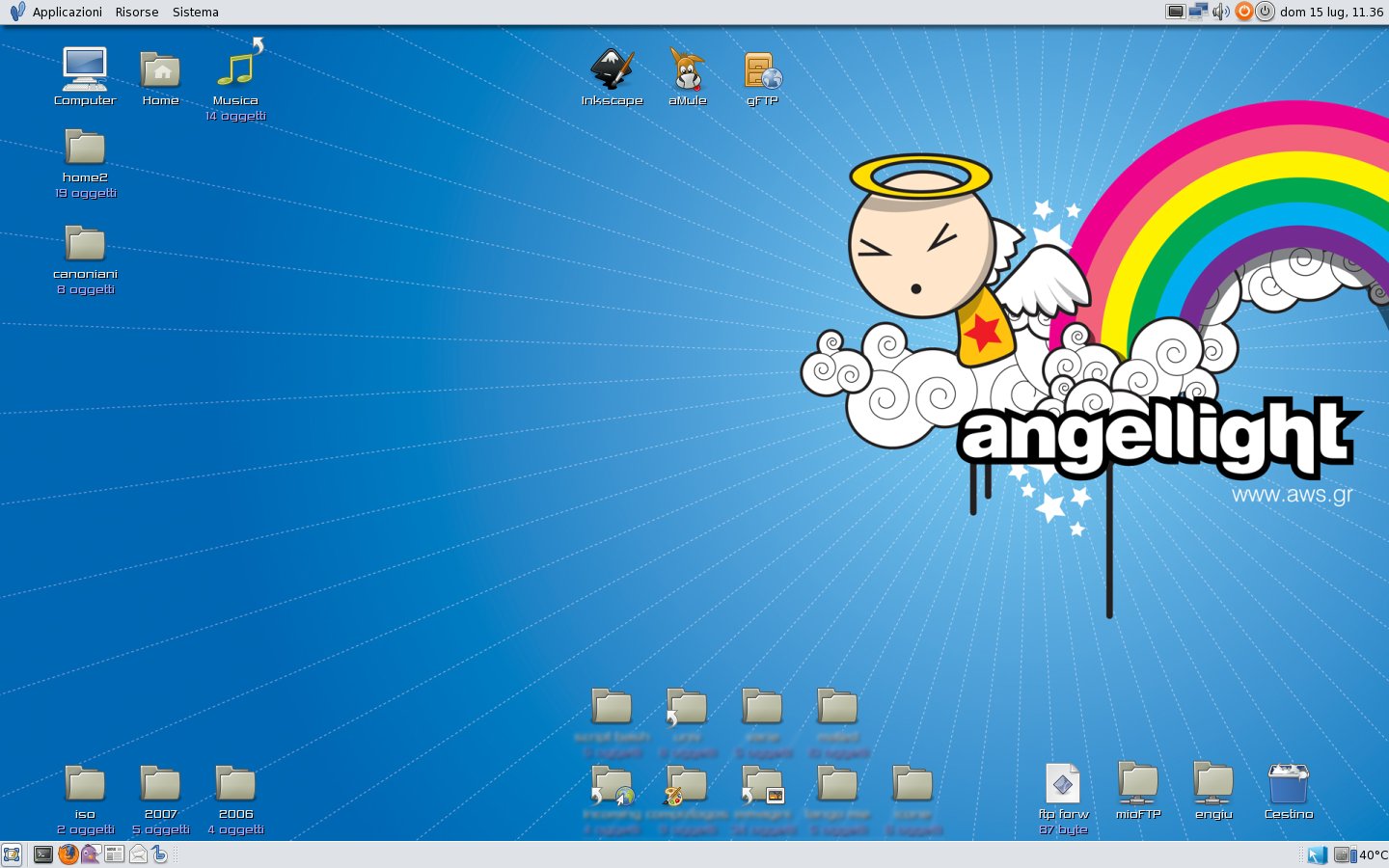The width and height of the screenshot is (1389, 868).
Task: Open the folder with globe emblem
Action: coord(612,784)
